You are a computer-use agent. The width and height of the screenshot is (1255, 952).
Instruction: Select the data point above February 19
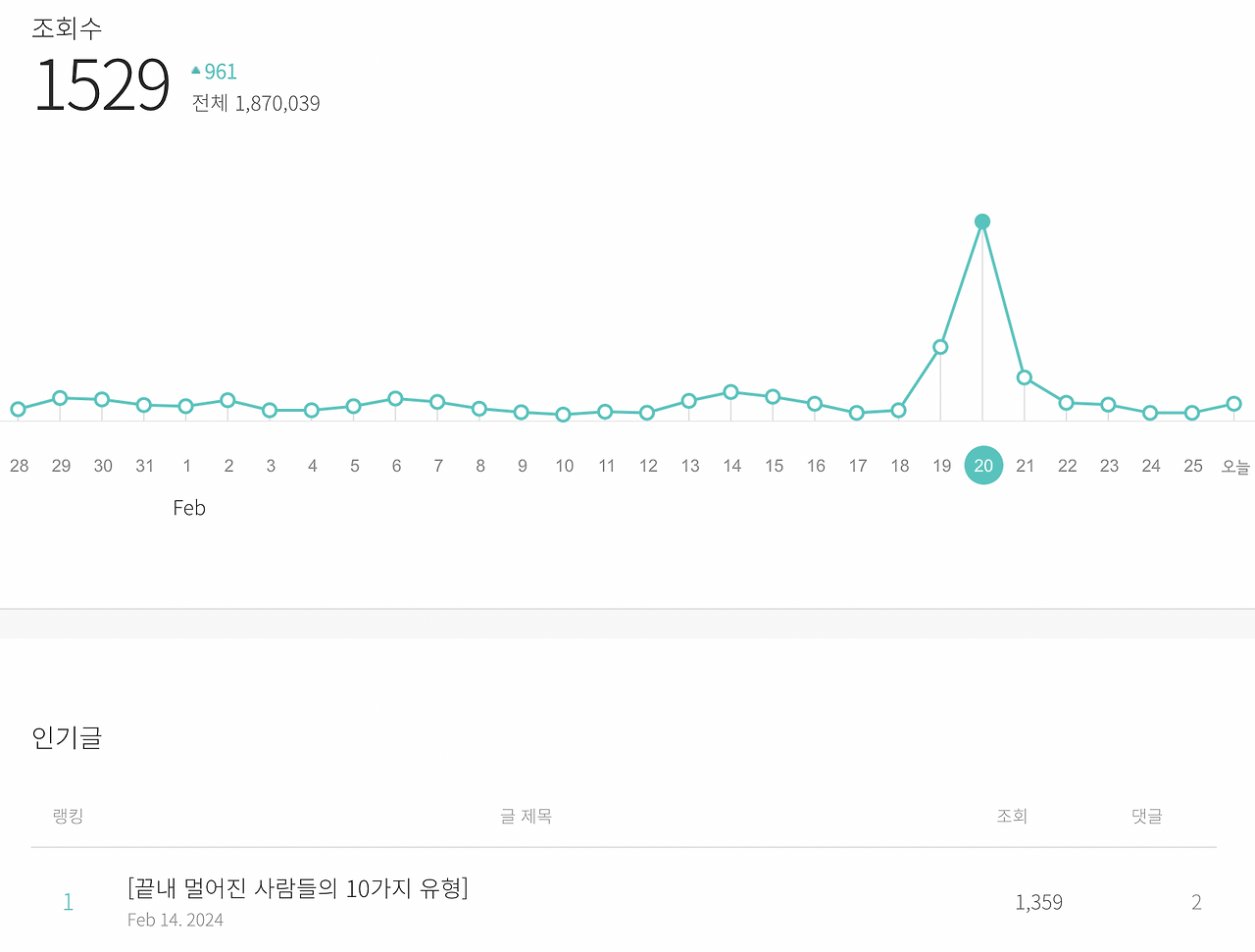click(941, 345)
